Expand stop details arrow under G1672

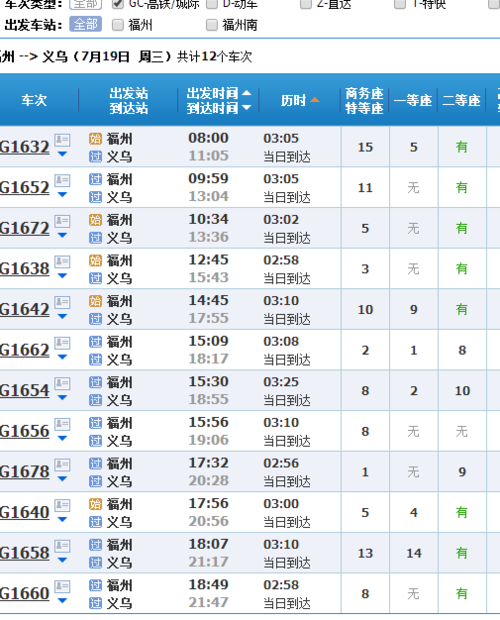(x=62, y=235)
